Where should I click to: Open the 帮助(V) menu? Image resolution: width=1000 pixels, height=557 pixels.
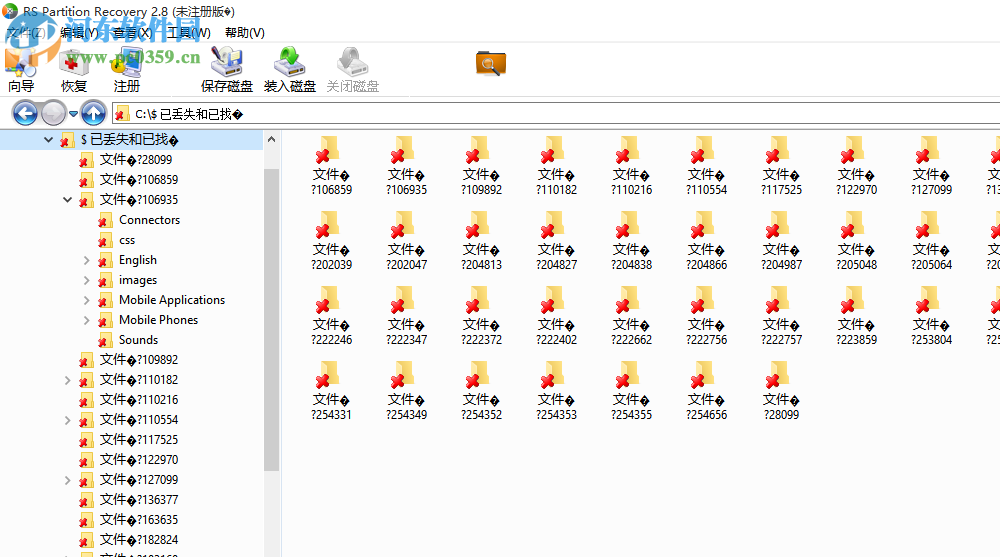(245, 33)
